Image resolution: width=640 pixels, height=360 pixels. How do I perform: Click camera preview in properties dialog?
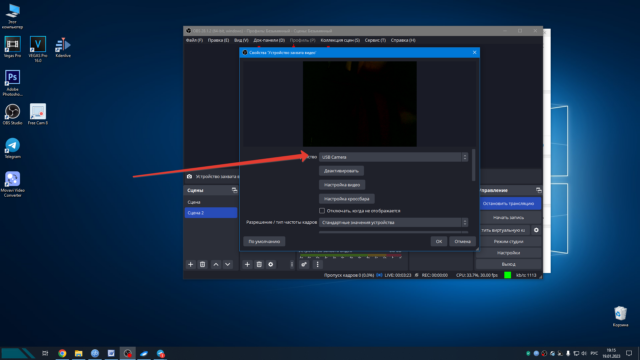coord(360,104)
